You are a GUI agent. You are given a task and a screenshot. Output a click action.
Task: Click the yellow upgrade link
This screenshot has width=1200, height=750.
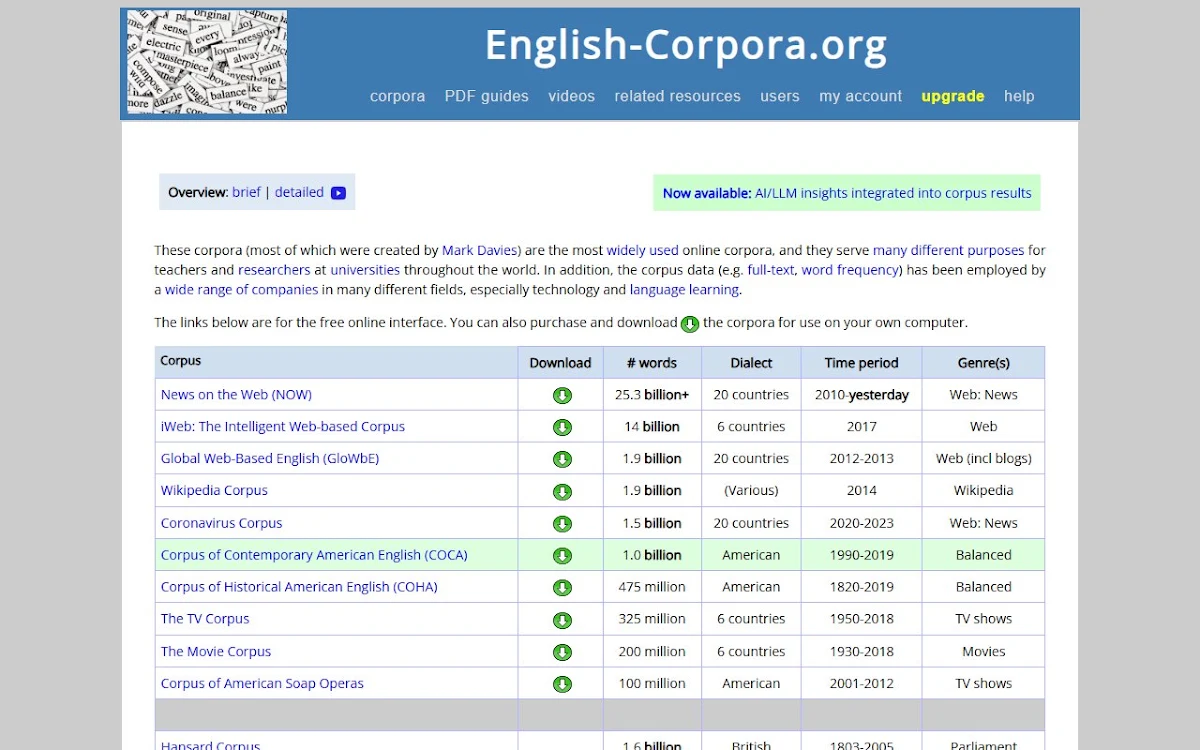pyautogui.click(x=953, y=96)
